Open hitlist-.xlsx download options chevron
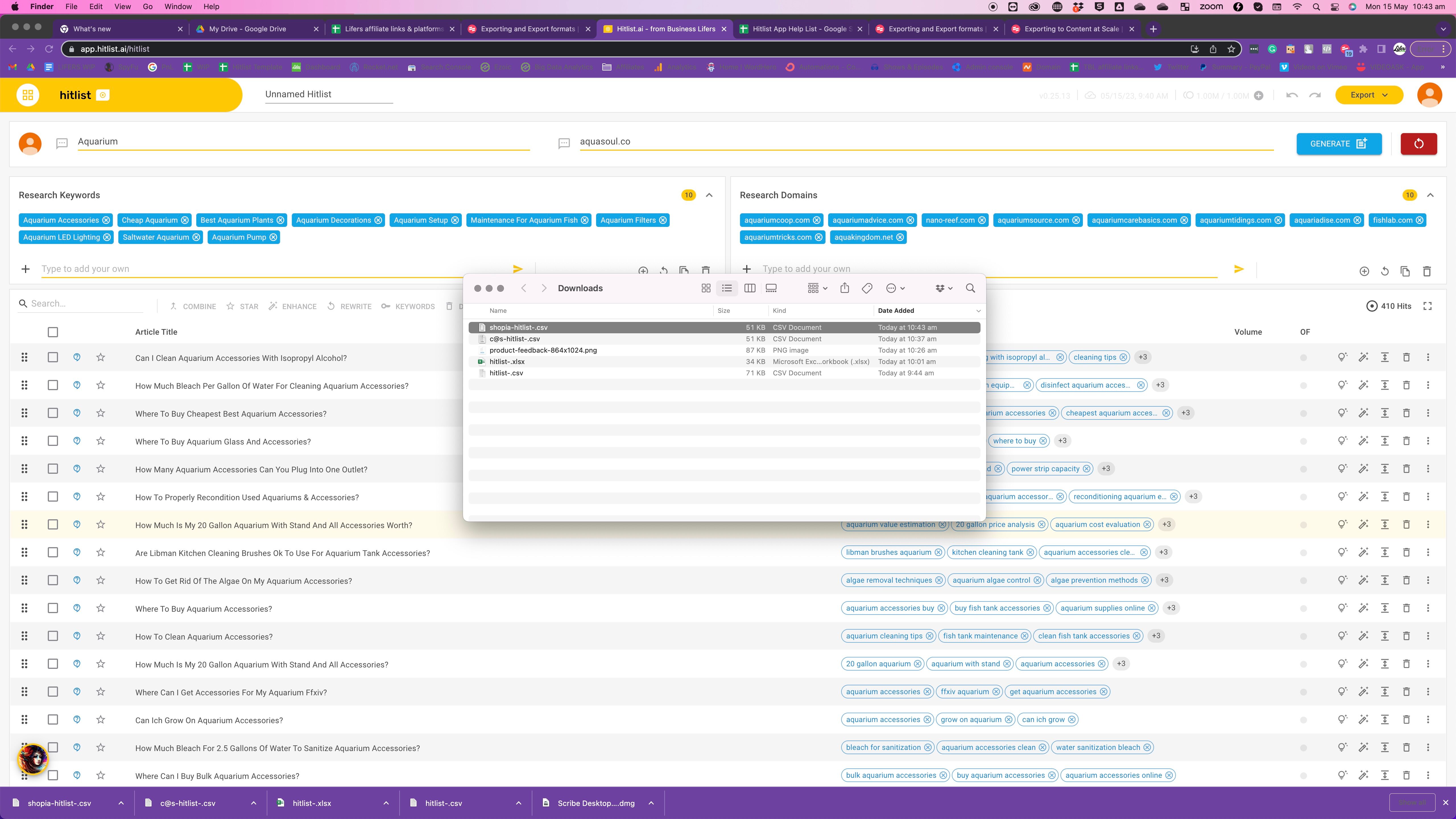The width and height of the screenshot is (1456, 819). point(386,803)
